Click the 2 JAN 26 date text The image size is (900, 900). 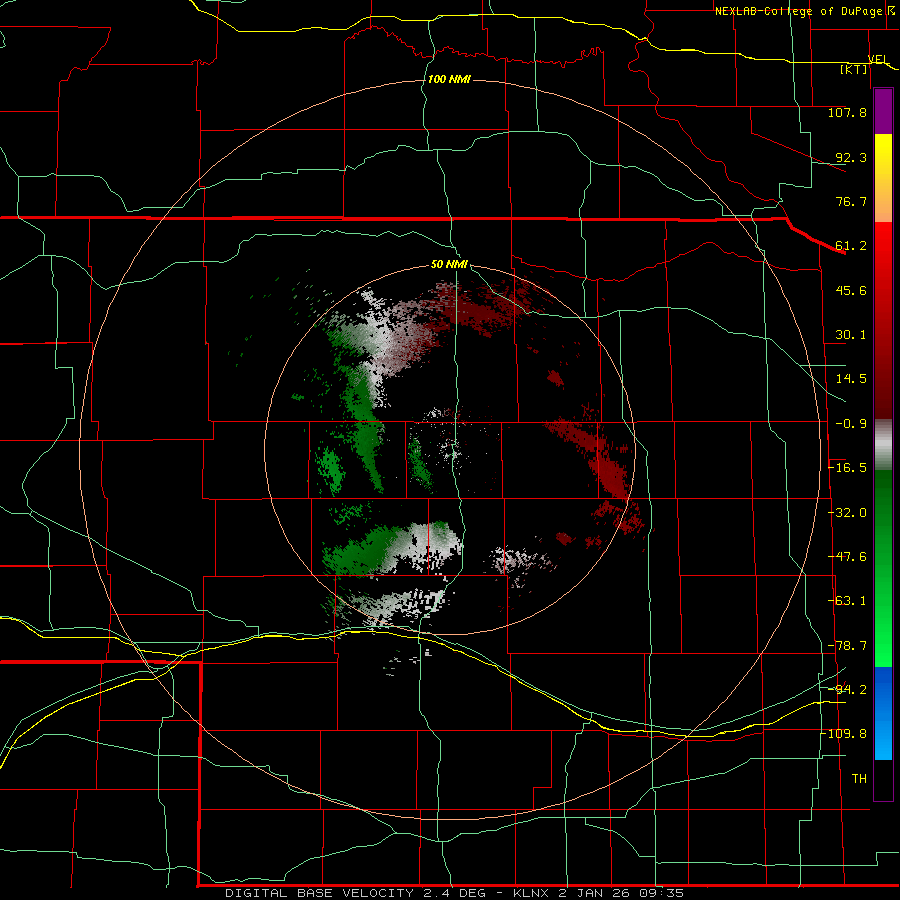(593, 893)
